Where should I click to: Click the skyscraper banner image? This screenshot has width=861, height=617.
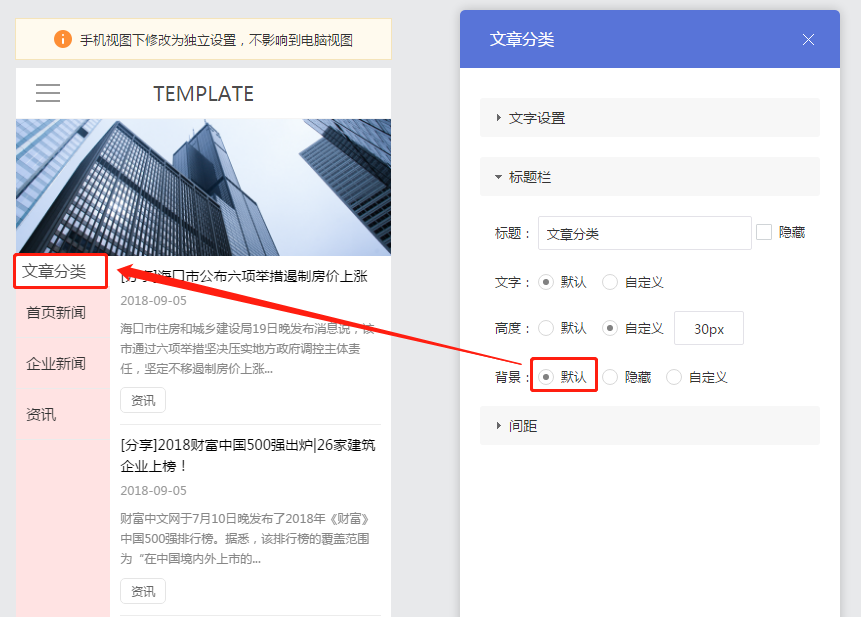point(203,187)
